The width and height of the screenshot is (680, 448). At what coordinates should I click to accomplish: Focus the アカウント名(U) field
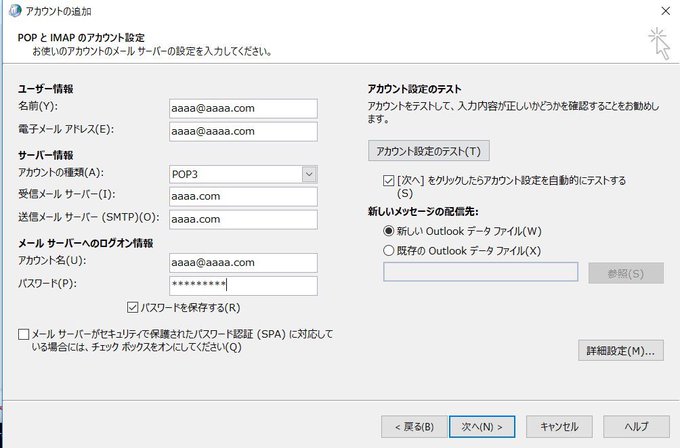243,263
